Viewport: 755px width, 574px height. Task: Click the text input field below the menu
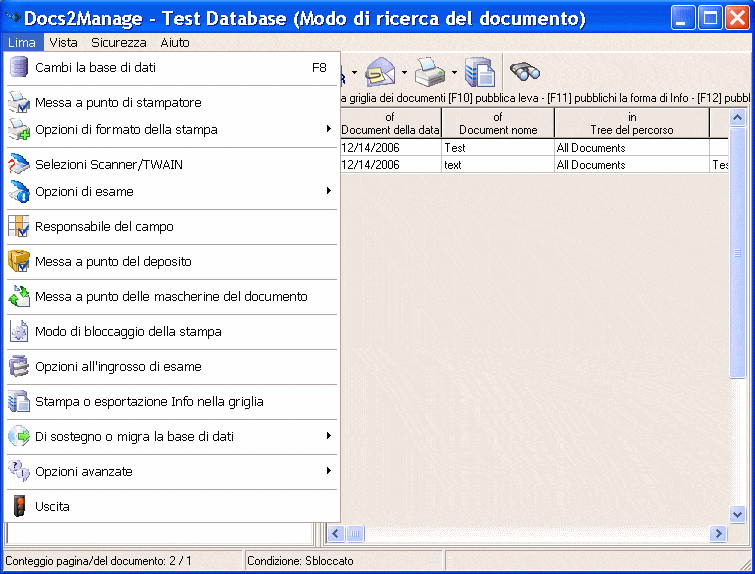(159, 535)
